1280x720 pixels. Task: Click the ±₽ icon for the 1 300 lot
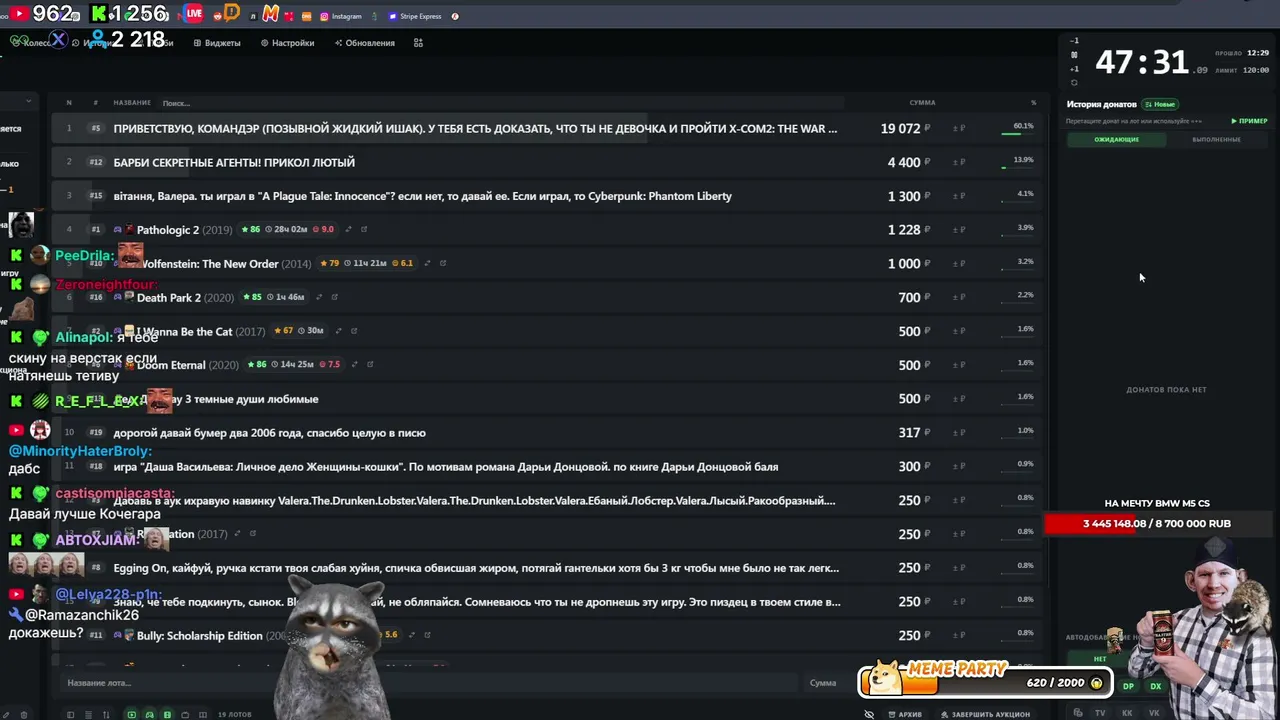click(959, 196)
